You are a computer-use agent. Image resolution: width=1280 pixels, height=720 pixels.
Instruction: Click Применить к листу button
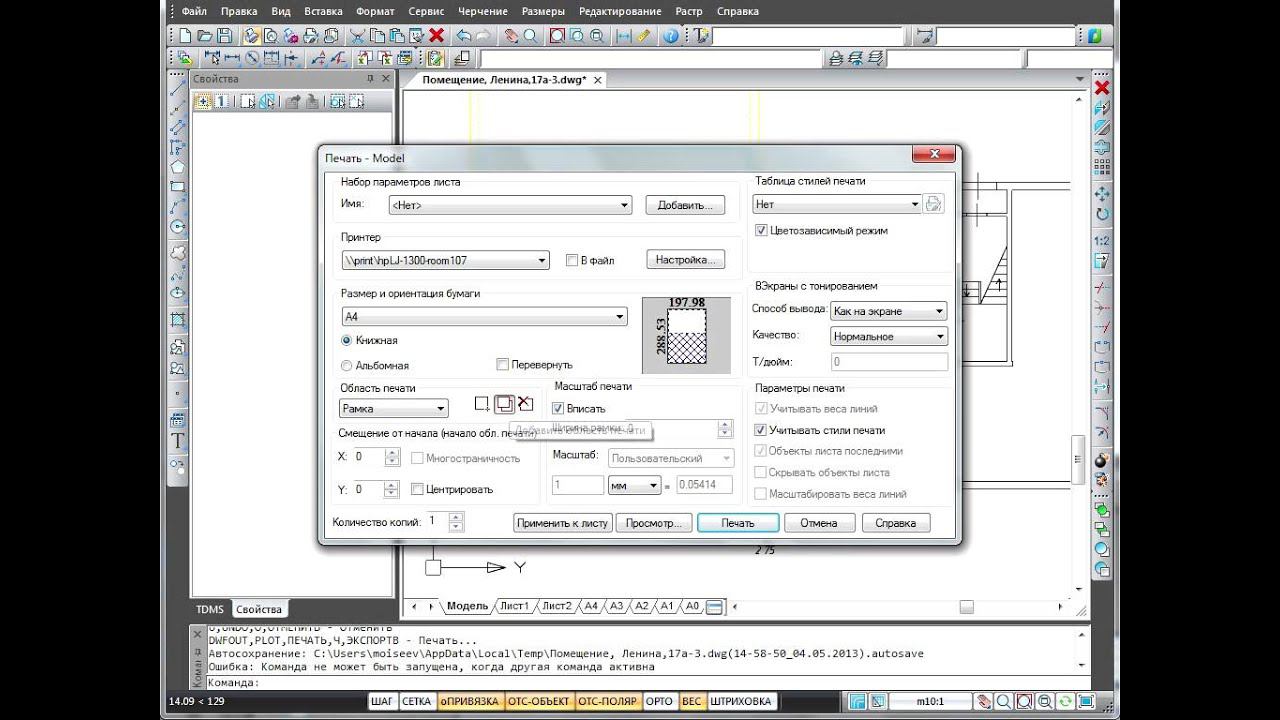563,523
